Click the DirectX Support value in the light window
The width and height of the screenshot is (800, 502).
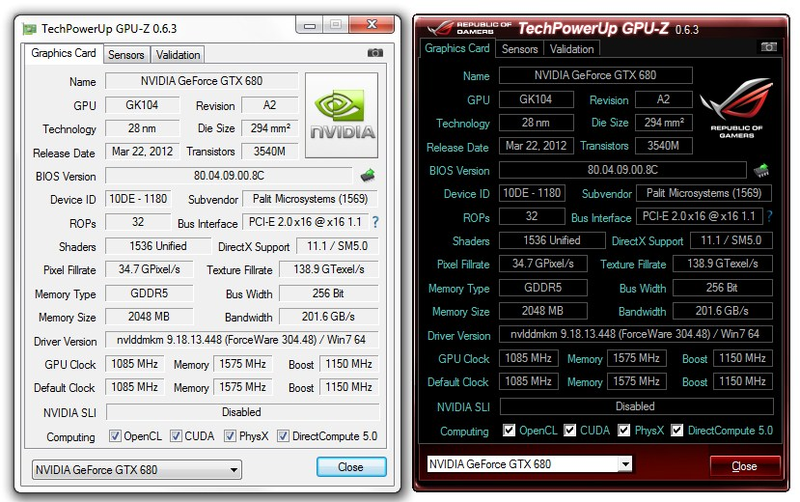[x=337, y=246]
